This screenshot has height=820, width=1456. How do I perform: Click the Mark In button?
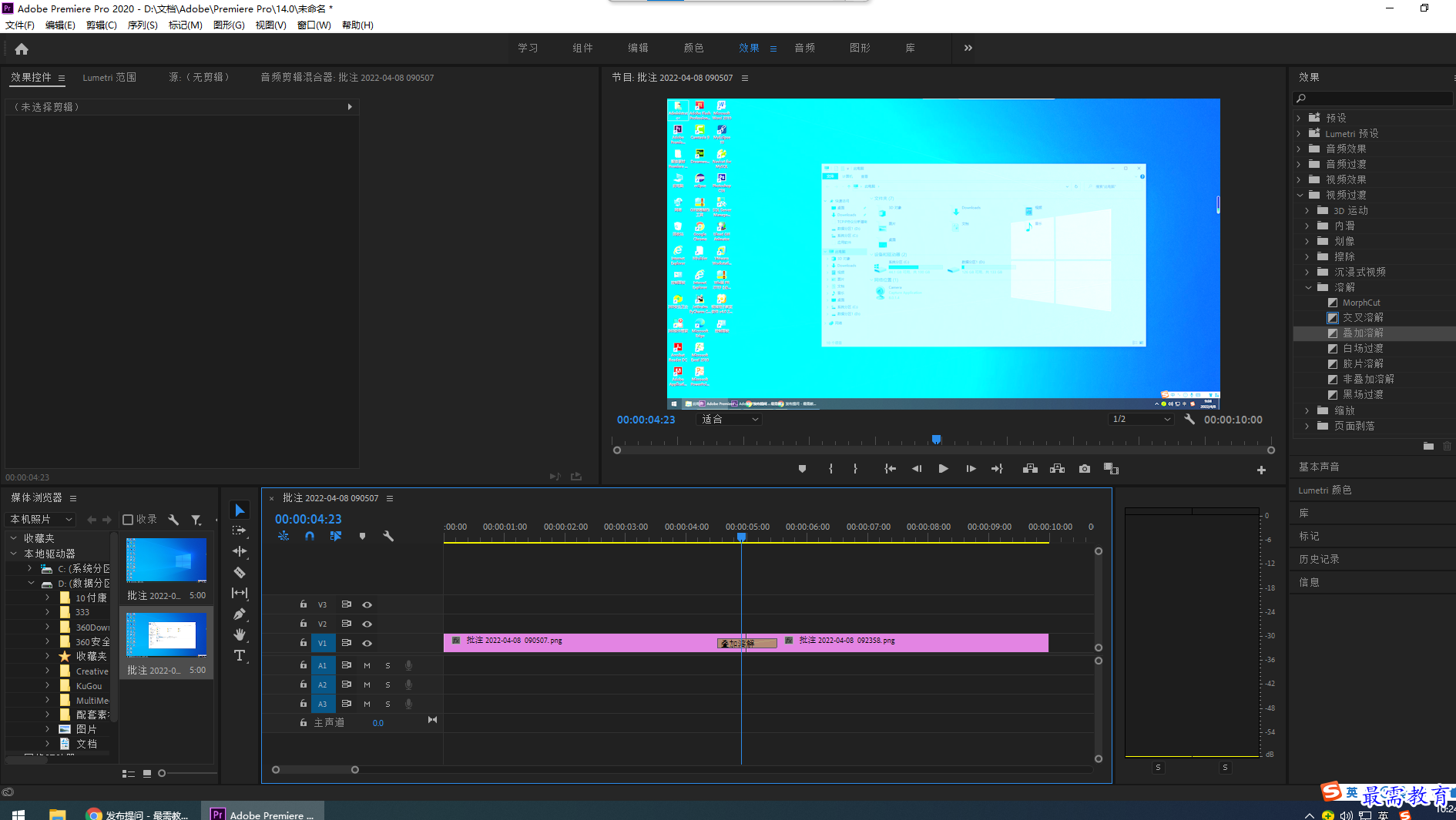830,469
